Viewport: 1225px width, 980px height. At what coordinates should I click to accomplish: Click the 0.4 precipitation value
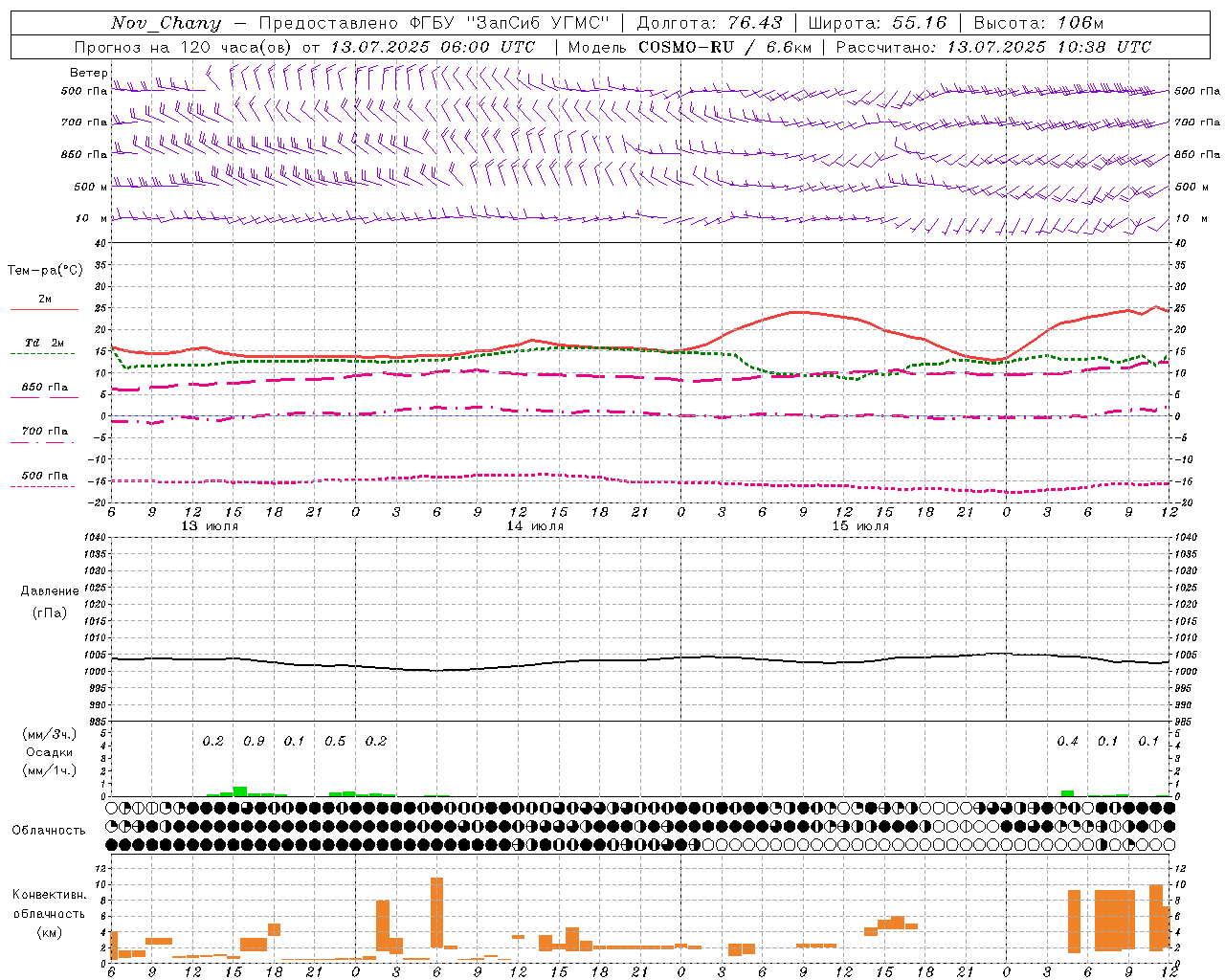1067,742
